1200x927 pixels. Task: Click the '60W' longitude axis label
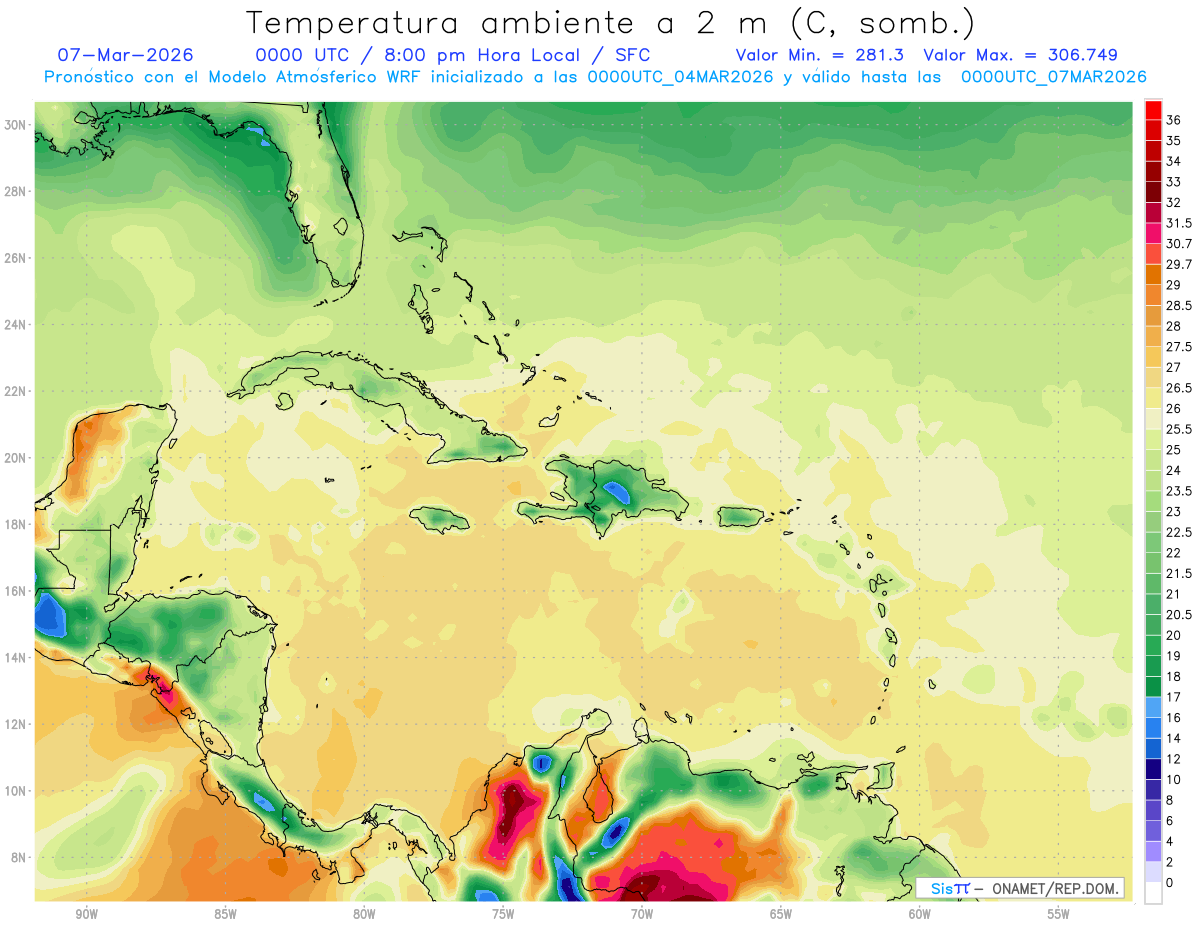[920, 914]
